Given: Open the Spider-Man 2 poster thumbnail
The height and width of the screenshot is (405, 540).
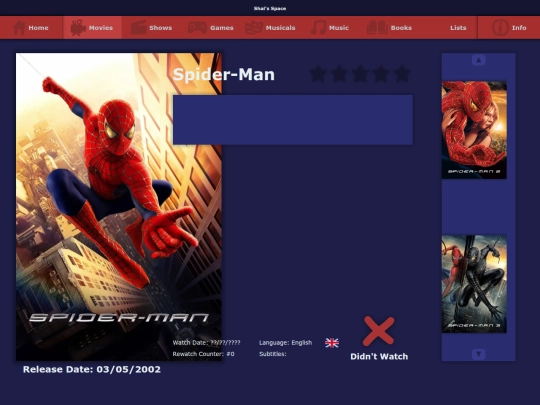Looking at the screenshot, I should [474, 130].
